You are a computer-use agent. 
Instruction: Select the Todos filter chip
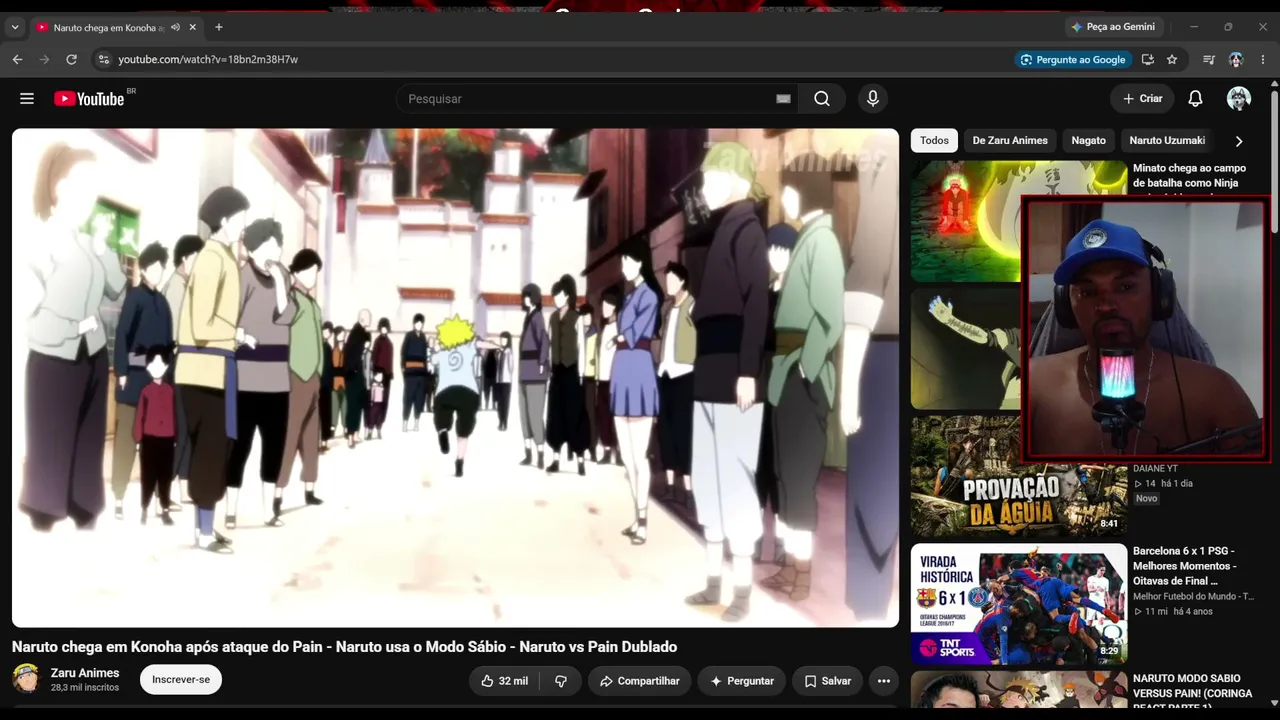click(934, 141)
